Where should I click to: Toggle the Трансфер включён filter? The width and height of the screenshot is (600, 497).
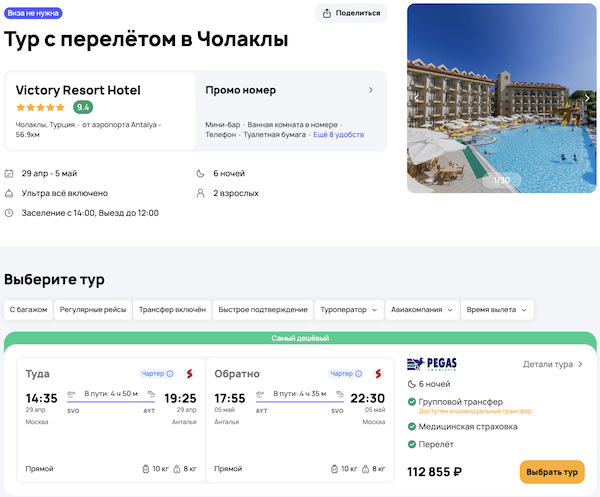click(x=171, y=310)
